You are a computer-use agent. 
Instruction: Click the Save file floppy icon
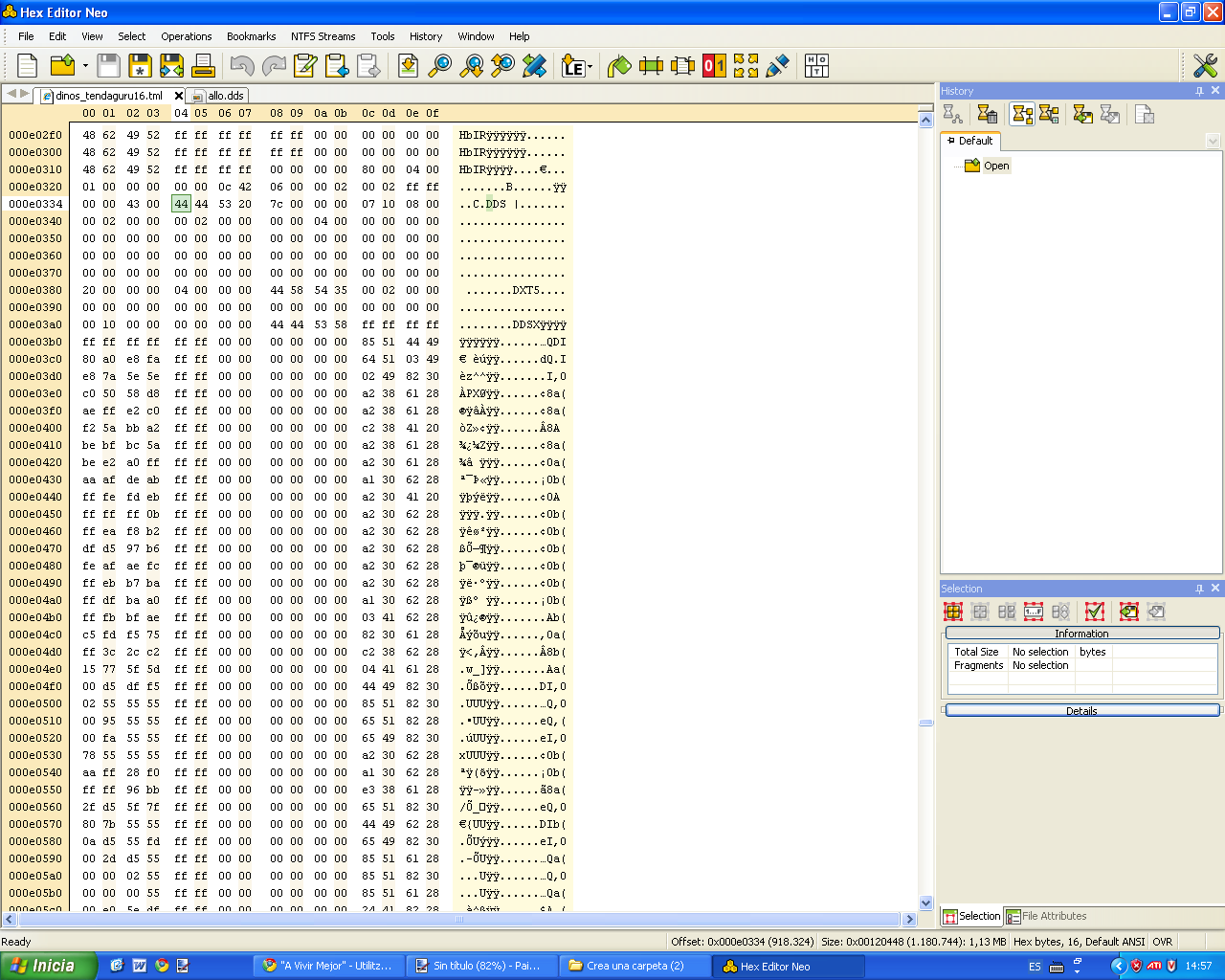[109, 66]
